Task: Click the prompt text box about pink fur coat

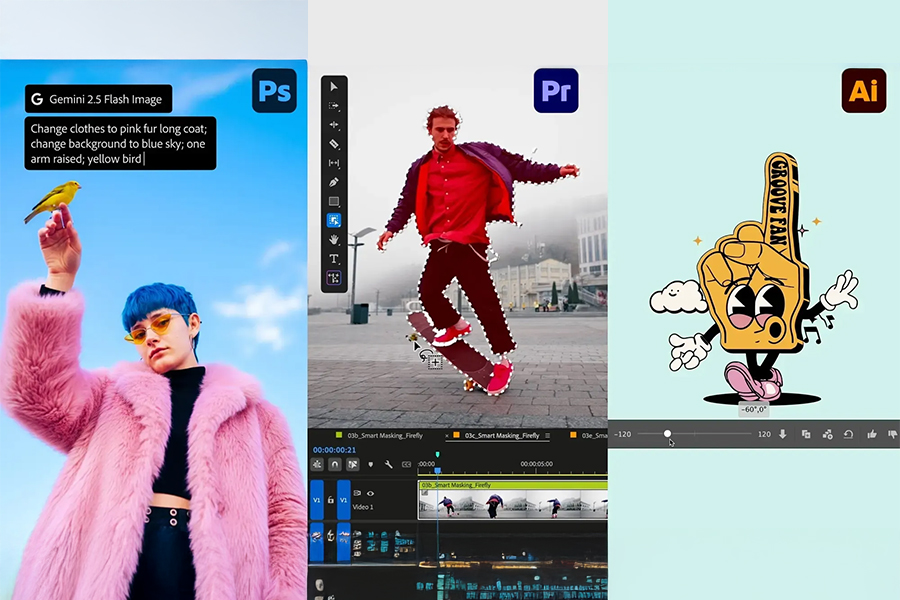Action: click(x=120, y=144)
